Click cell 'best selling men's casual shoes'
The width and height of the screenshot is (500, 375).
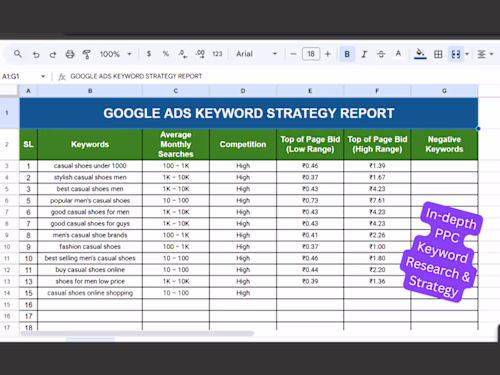(90, 258)
